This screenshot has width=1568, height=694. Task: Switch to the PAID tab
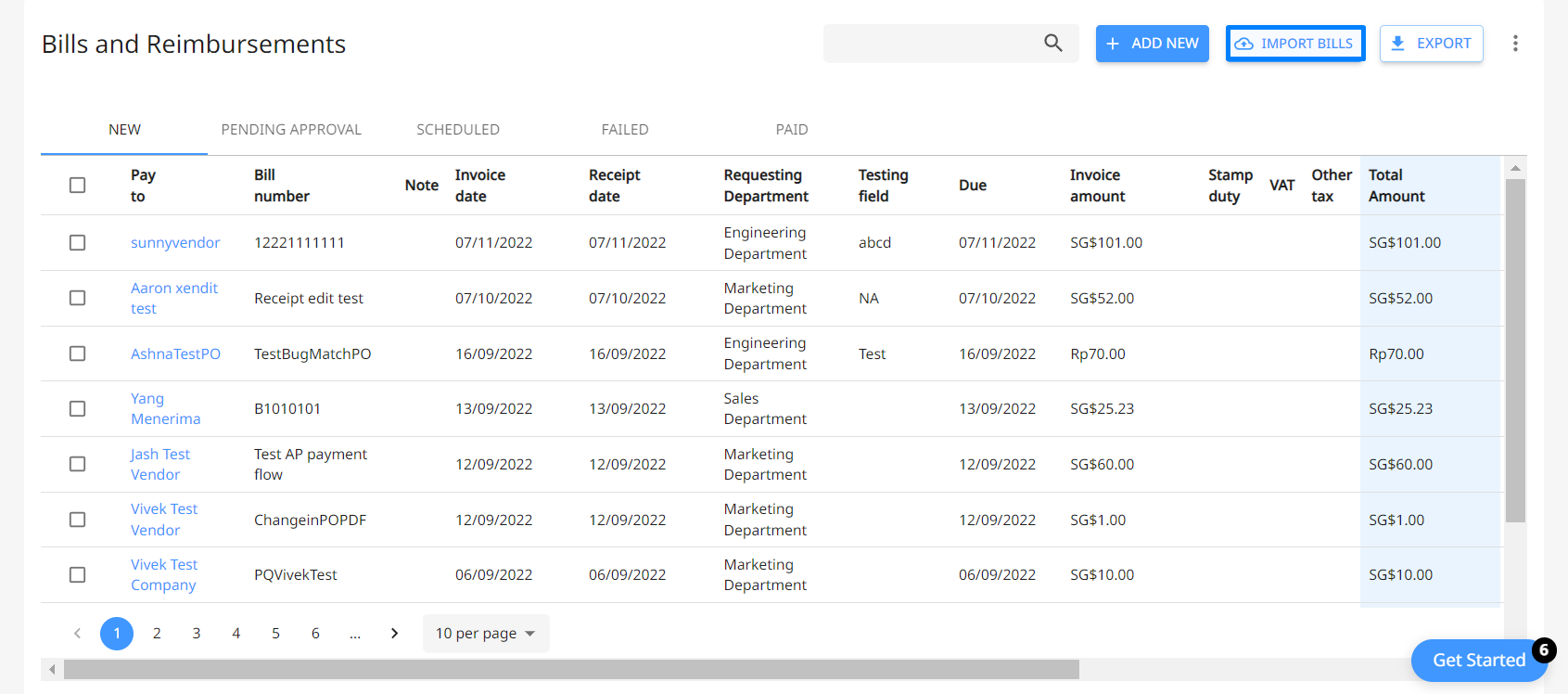click(792, 130)
